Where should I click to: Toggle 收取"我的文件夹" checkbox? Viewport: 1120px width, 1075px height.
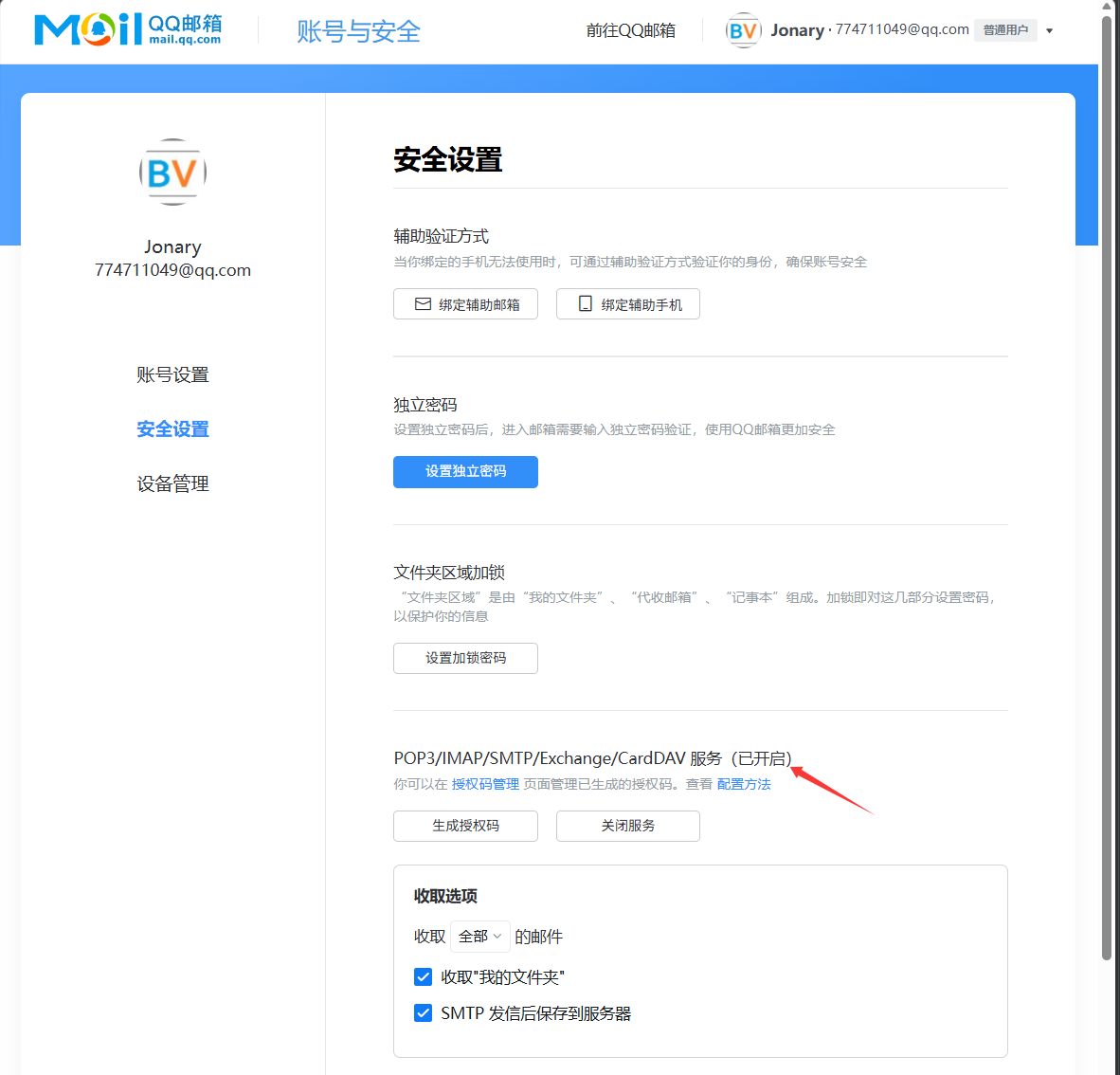[423, 977]
